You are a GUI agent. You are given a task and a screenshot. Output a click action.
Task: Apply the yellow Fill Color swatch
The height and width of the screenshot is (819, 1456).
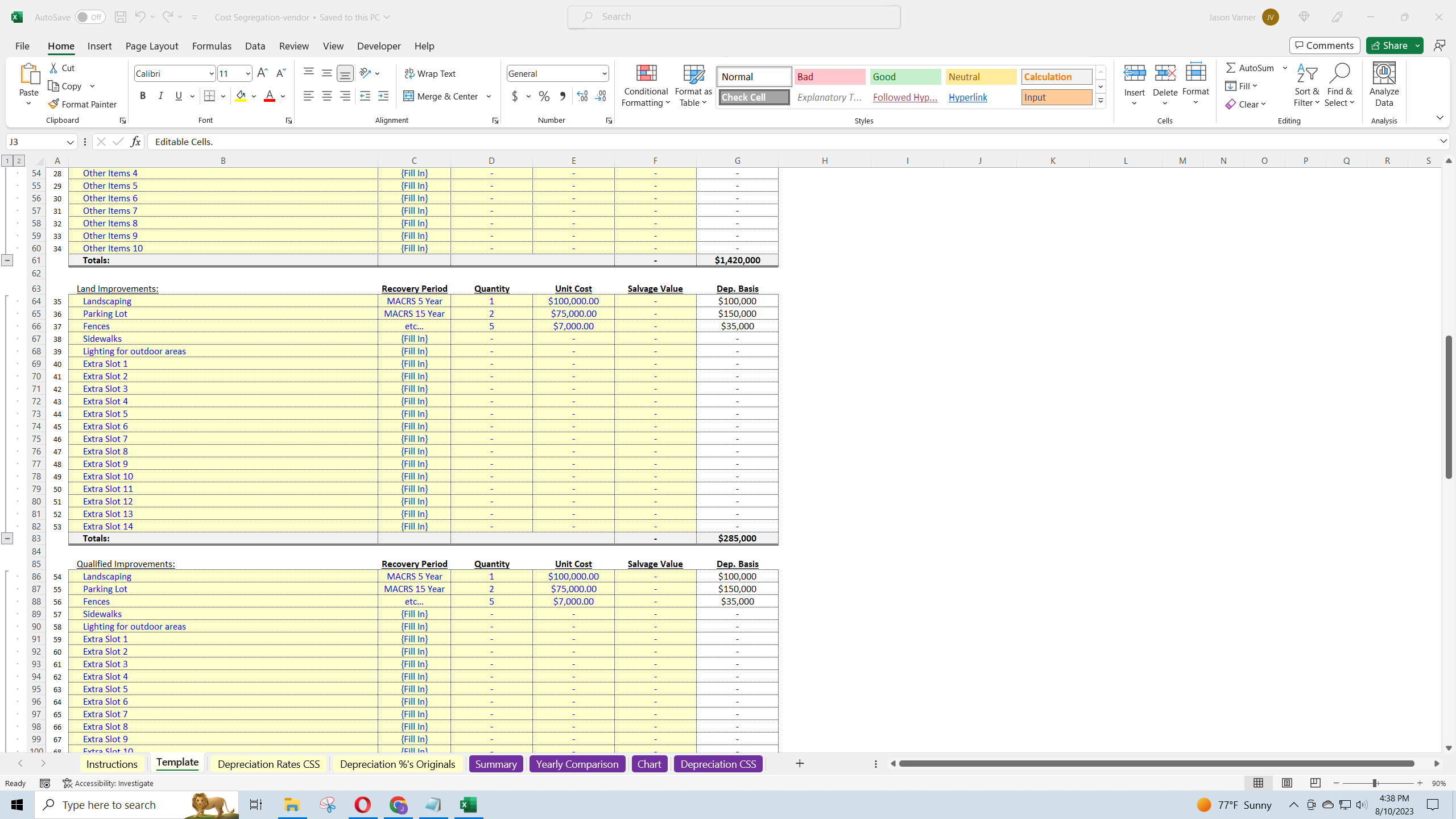click(241, 96)
